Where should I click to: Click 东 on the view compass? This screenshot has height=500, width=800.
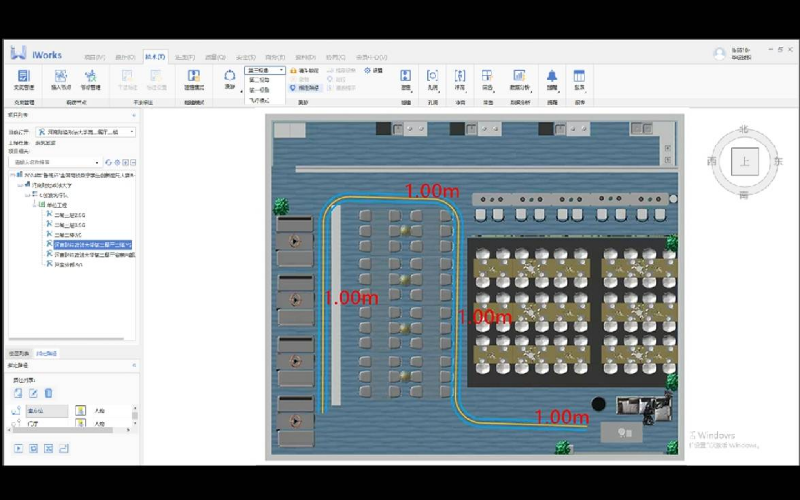pyautogui.click(x=778, y=161)
